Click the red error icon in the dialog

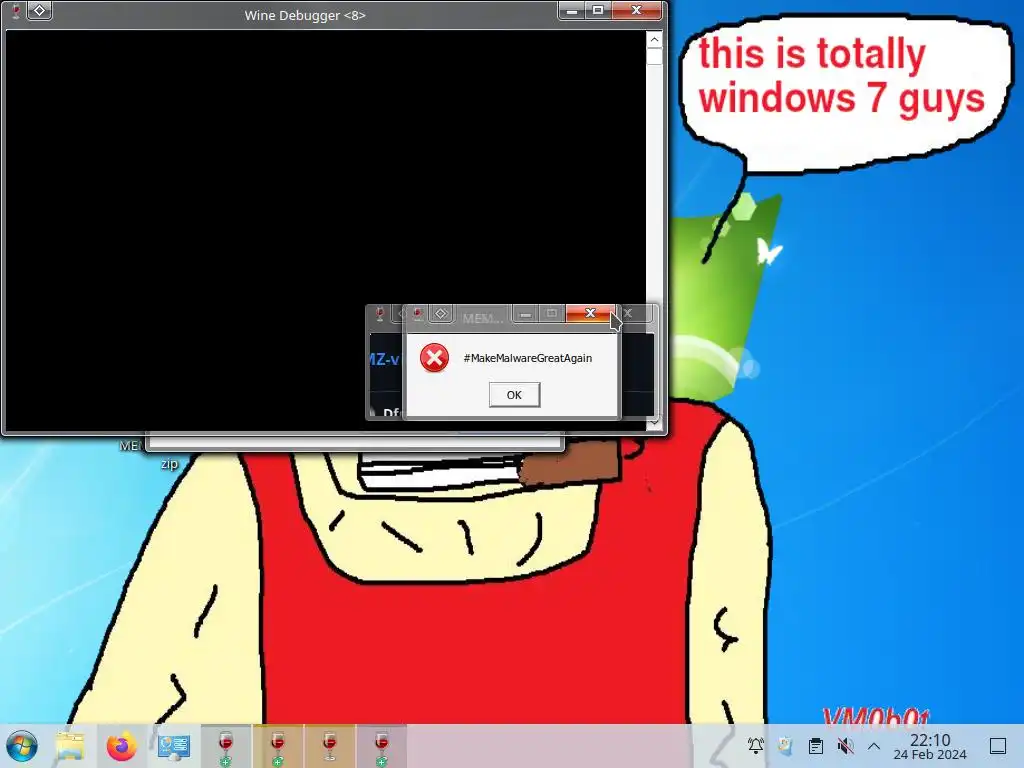click(434, 358)
